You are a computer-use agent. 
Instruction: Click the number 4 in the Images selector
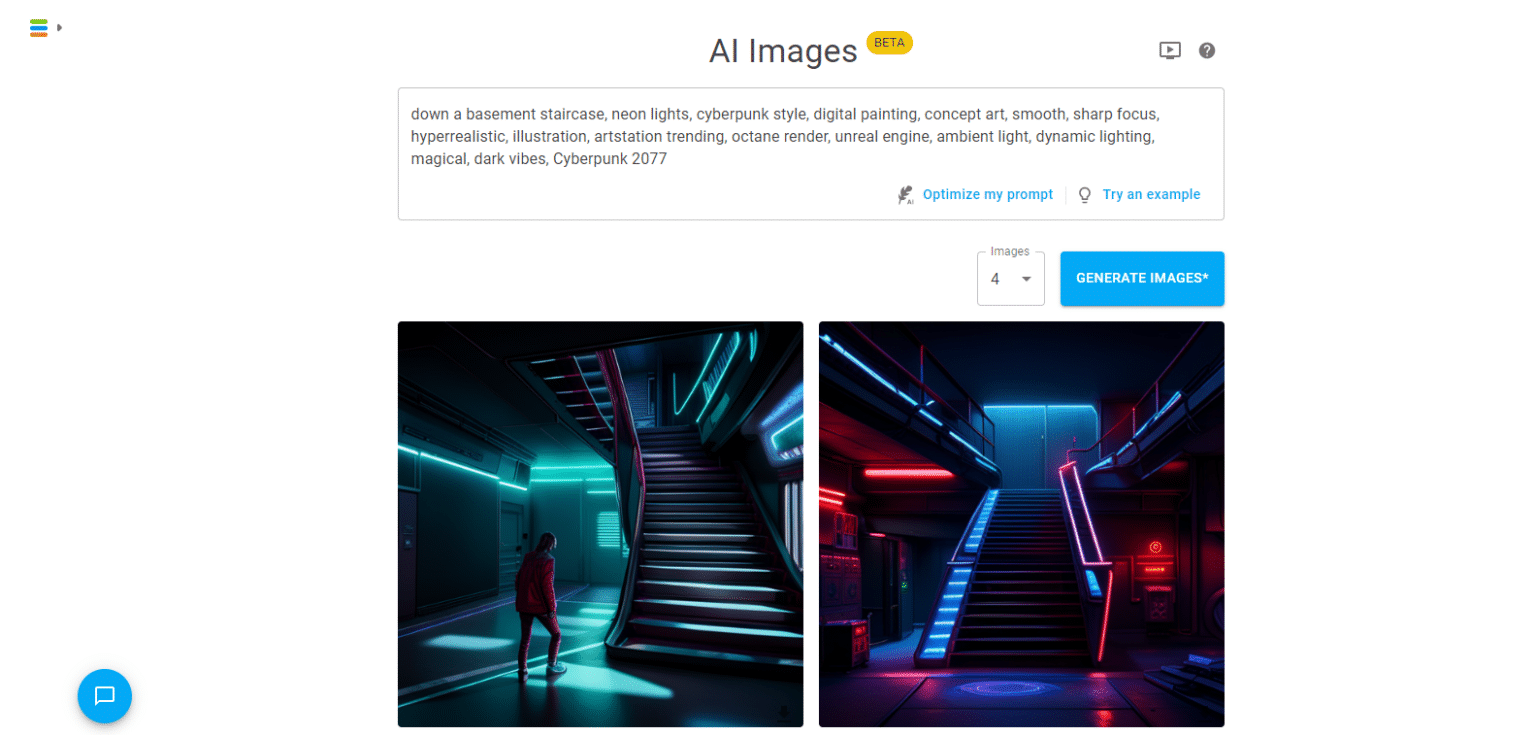995,279
